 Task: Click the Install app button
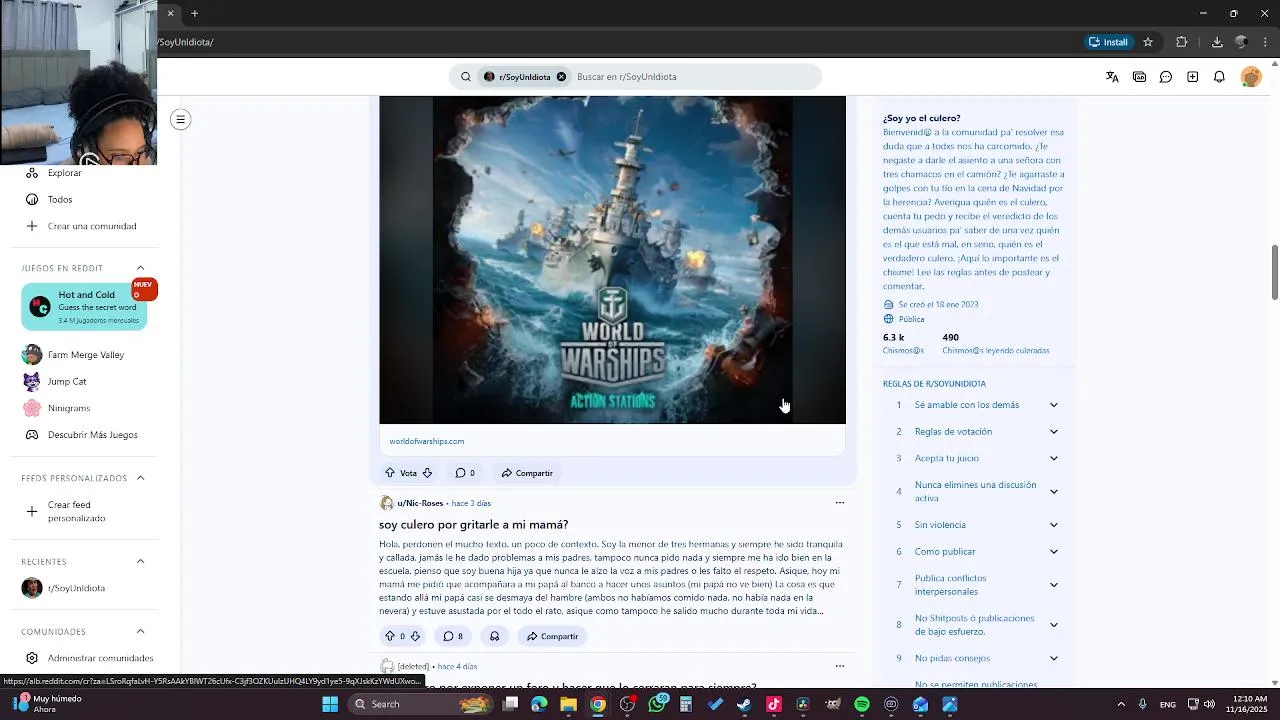click(1109, 42)
